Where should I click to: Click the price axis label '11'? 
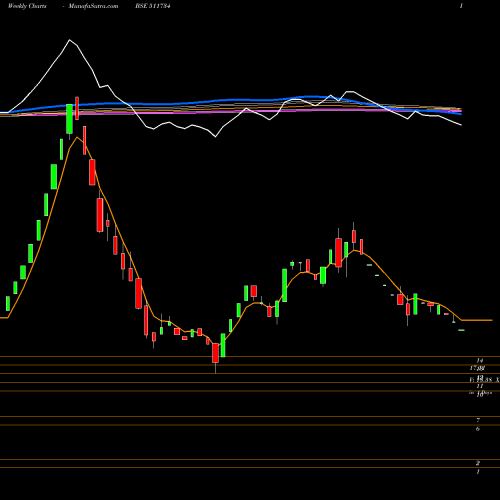point(480,386)
